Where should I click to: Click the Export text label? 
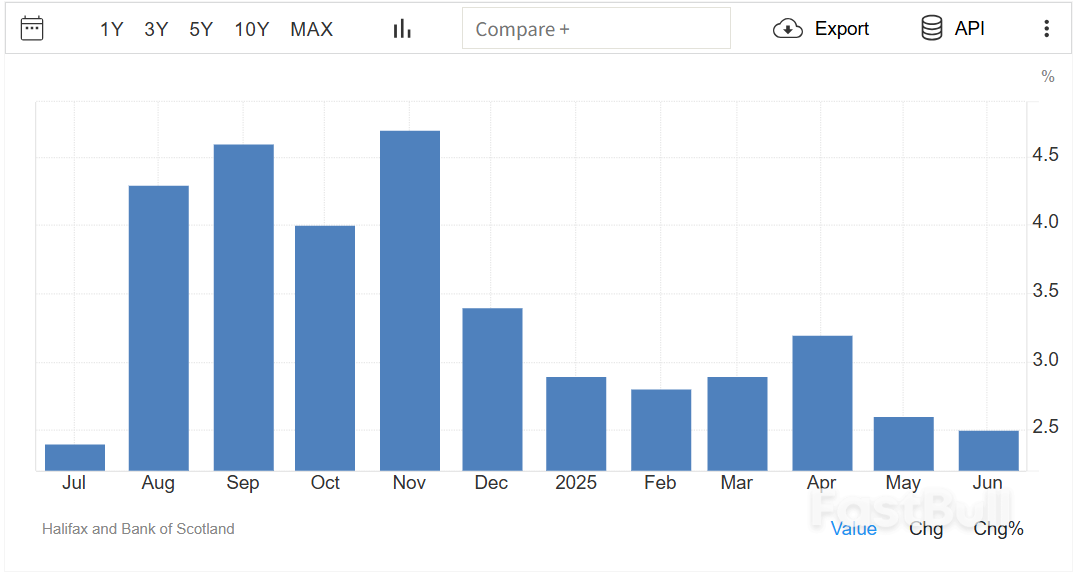(841, 29)
